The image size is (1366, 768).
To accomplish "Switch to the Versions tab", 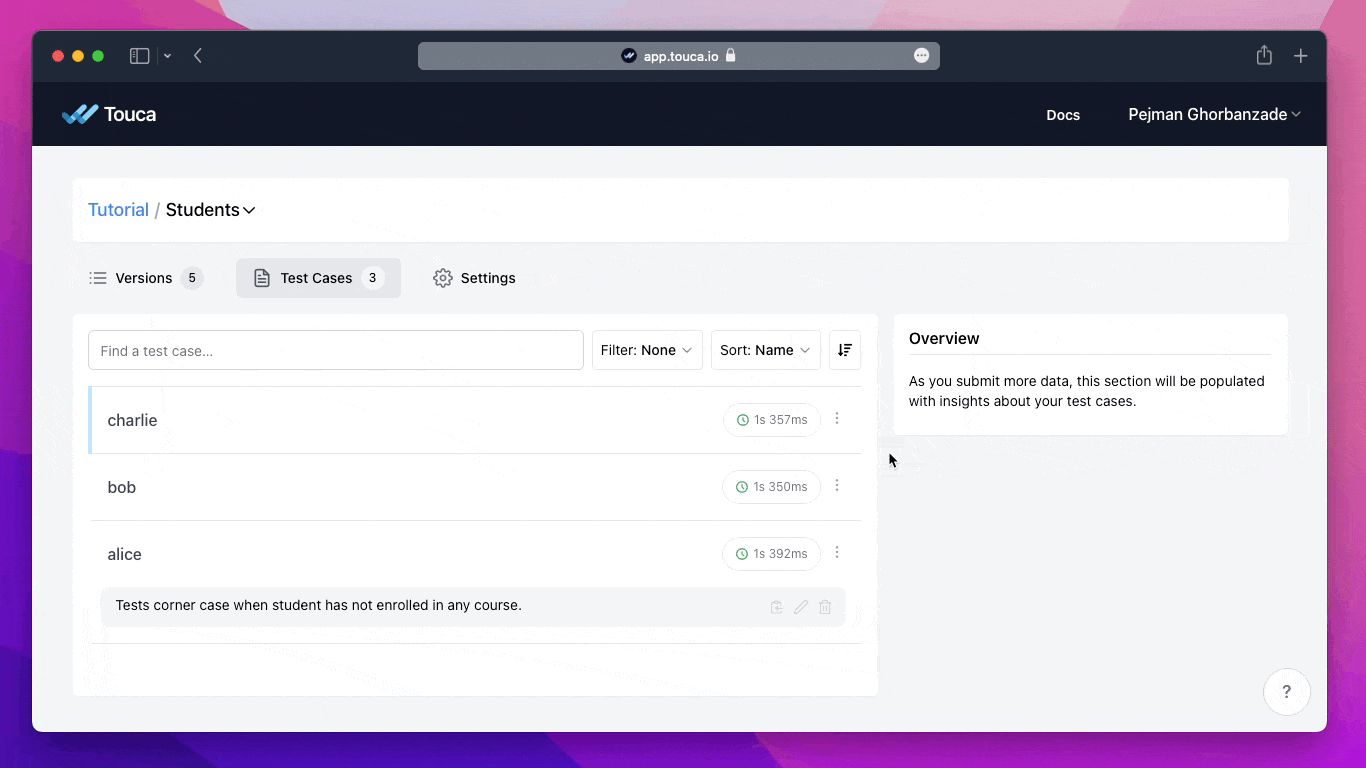I will (x=146, y=278).
